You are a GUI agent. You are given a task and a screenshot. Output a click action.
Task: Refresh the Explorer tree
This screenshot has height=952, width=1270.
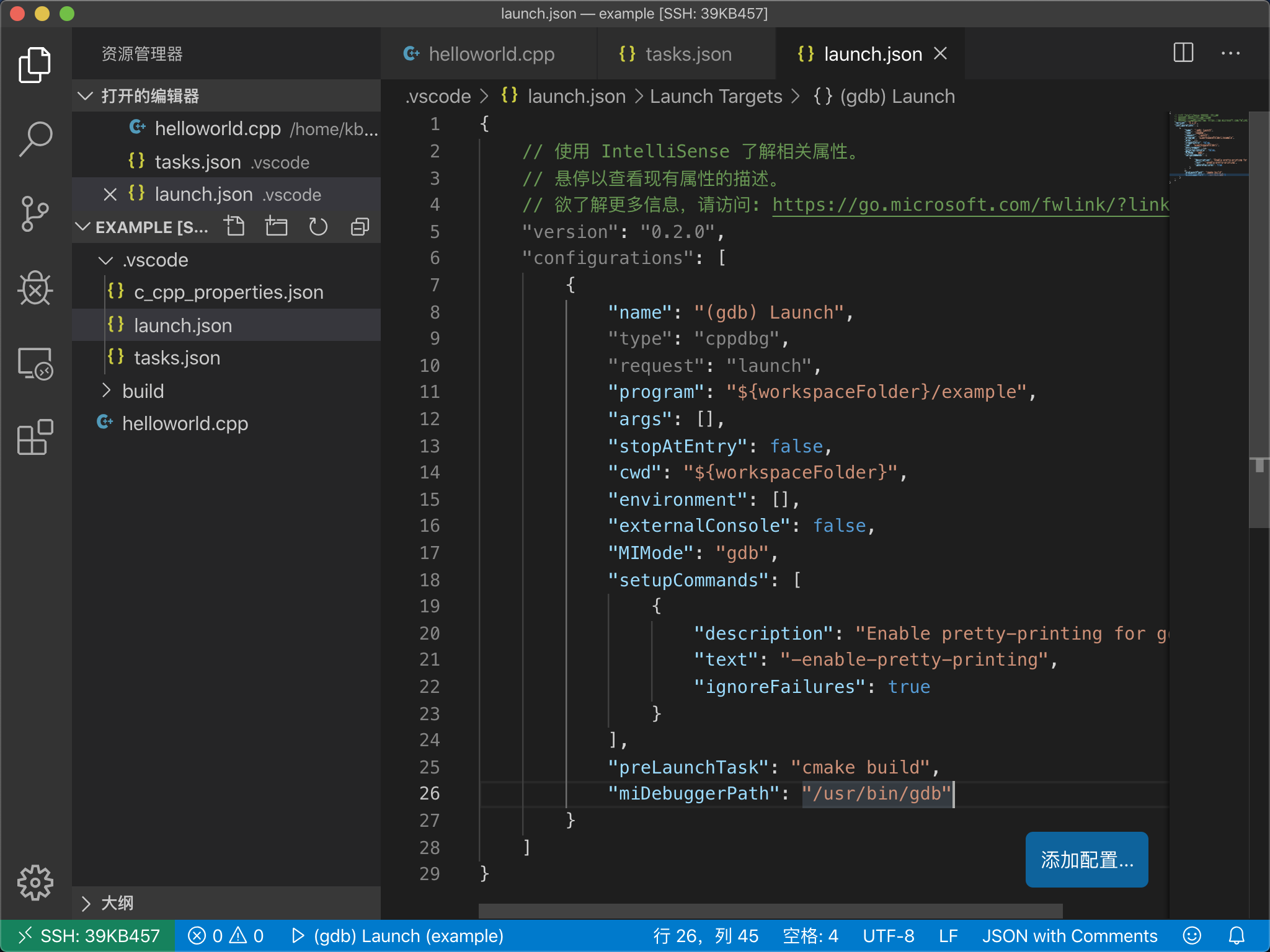[x=318, y=226]
